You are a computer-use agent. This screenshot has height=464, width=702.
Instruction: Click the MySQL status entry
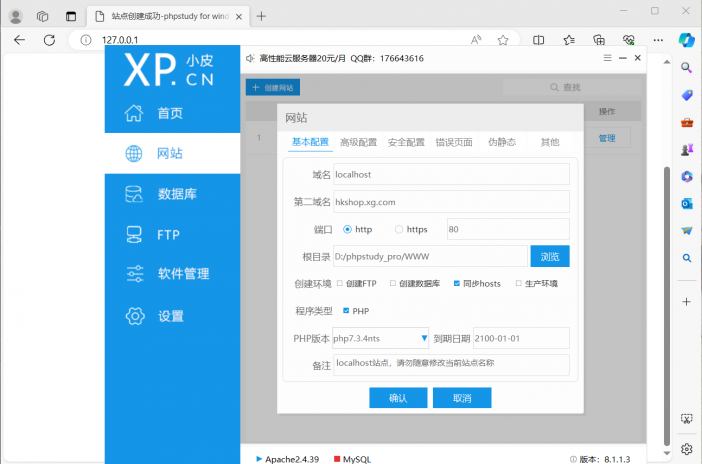click(352, 459)
